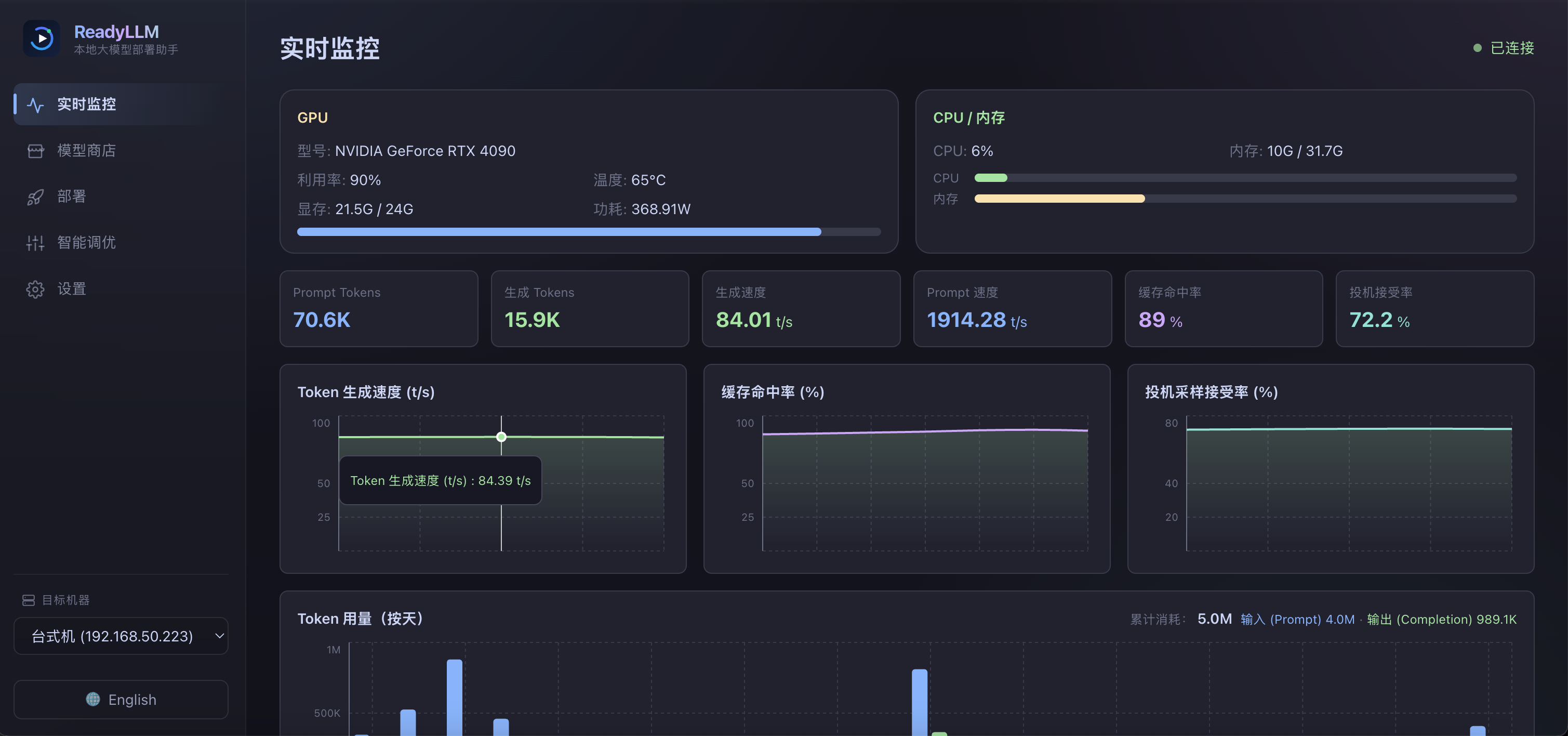Viewport: 1568px width, 736px height.
Task: Click the 生成速度 84.01 t/s card
Action: pyautogui.click(x=801, y=309)
